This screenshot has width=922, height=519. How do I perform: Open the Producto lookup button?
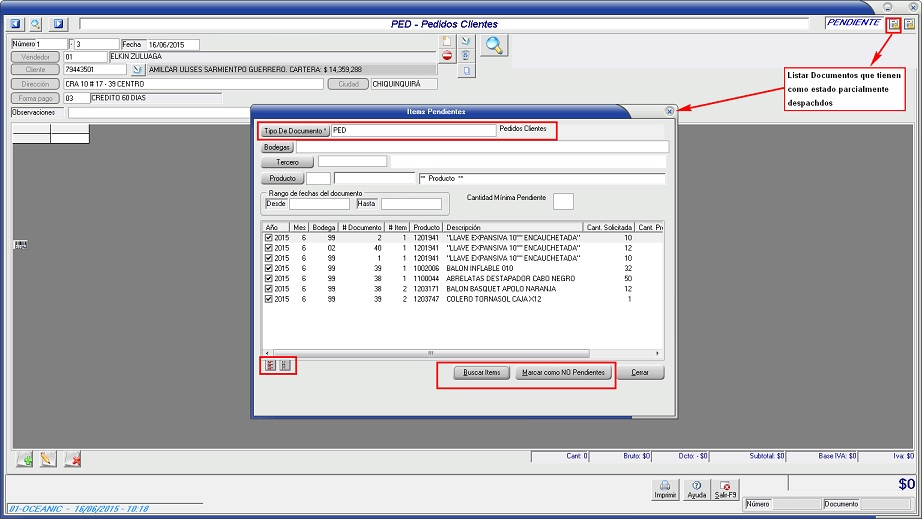[282, 178]
